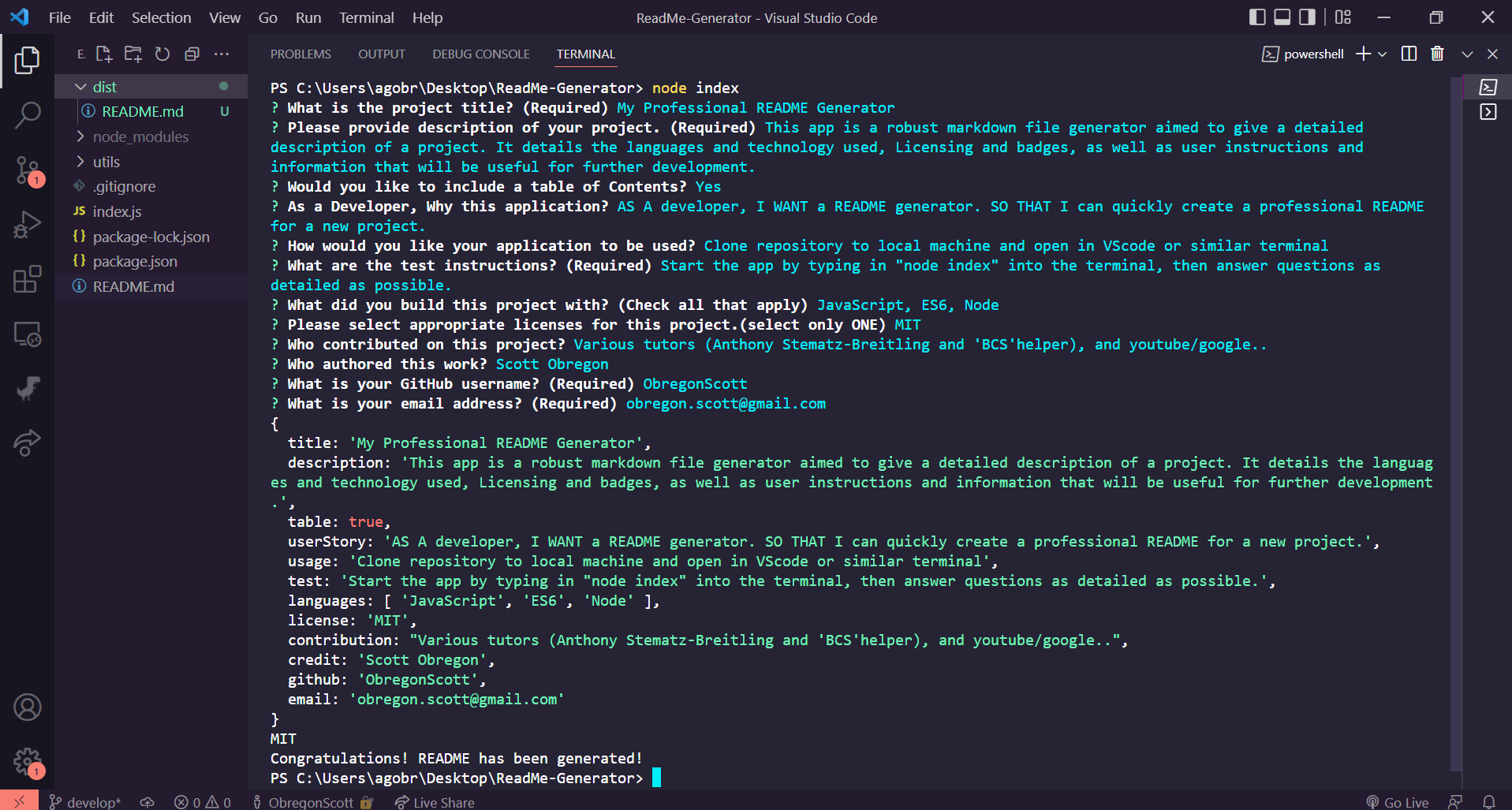Kill the terminal using the trash icon
The height and width of the screenshot is (810, 1512).
pyautogui.click(x=1437, y=53)
